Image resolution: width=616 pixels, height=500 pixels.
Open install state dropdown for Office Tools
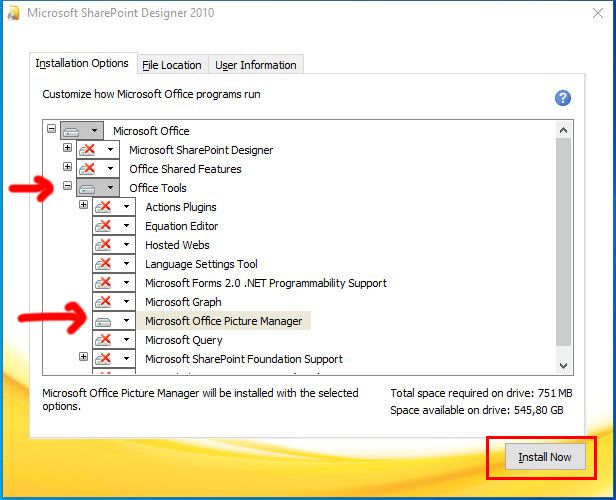pos(98,187)
